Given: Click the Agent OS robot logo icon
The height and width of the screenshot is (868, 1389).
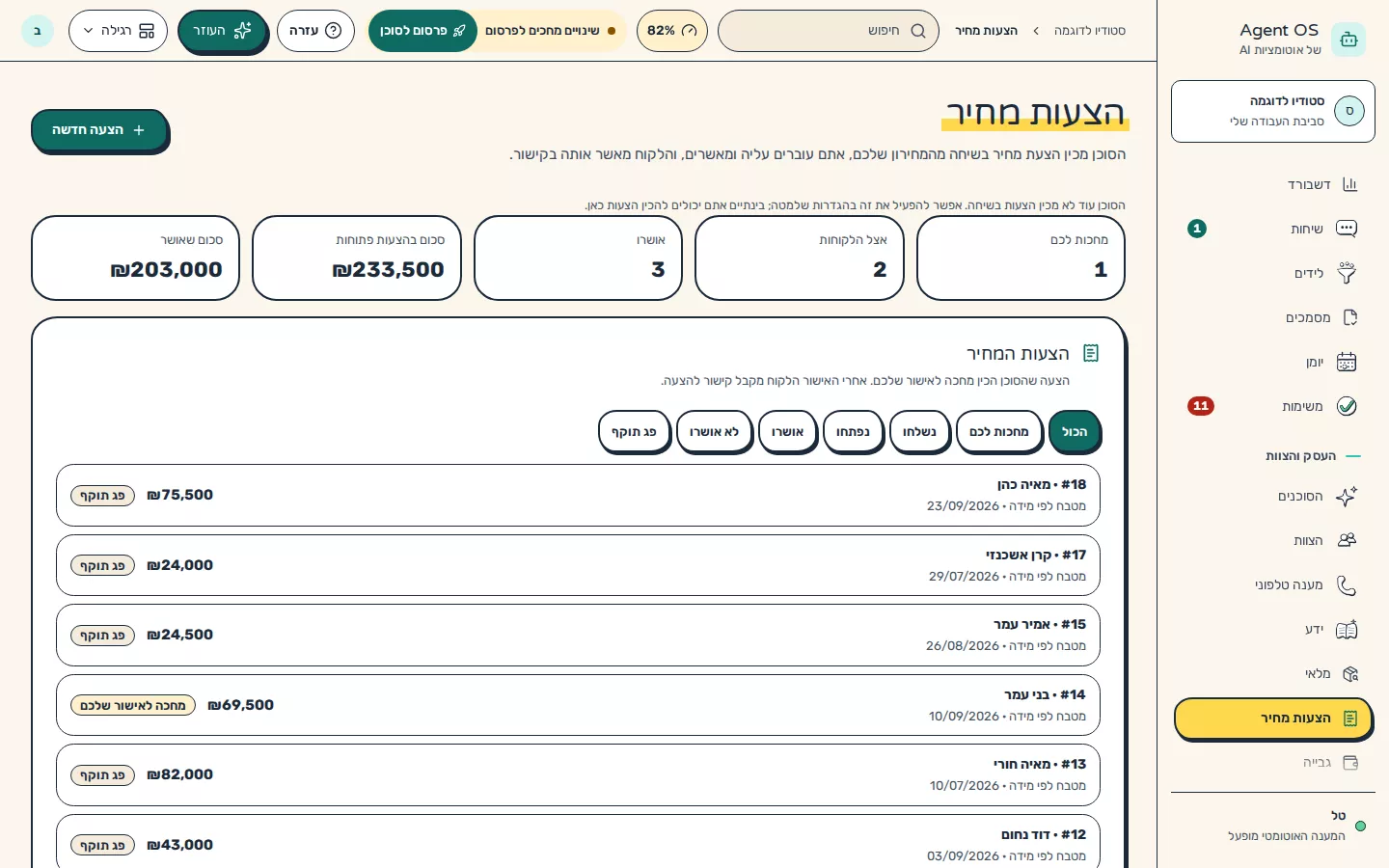Looking at the screenshot, I should [1348, 40].
